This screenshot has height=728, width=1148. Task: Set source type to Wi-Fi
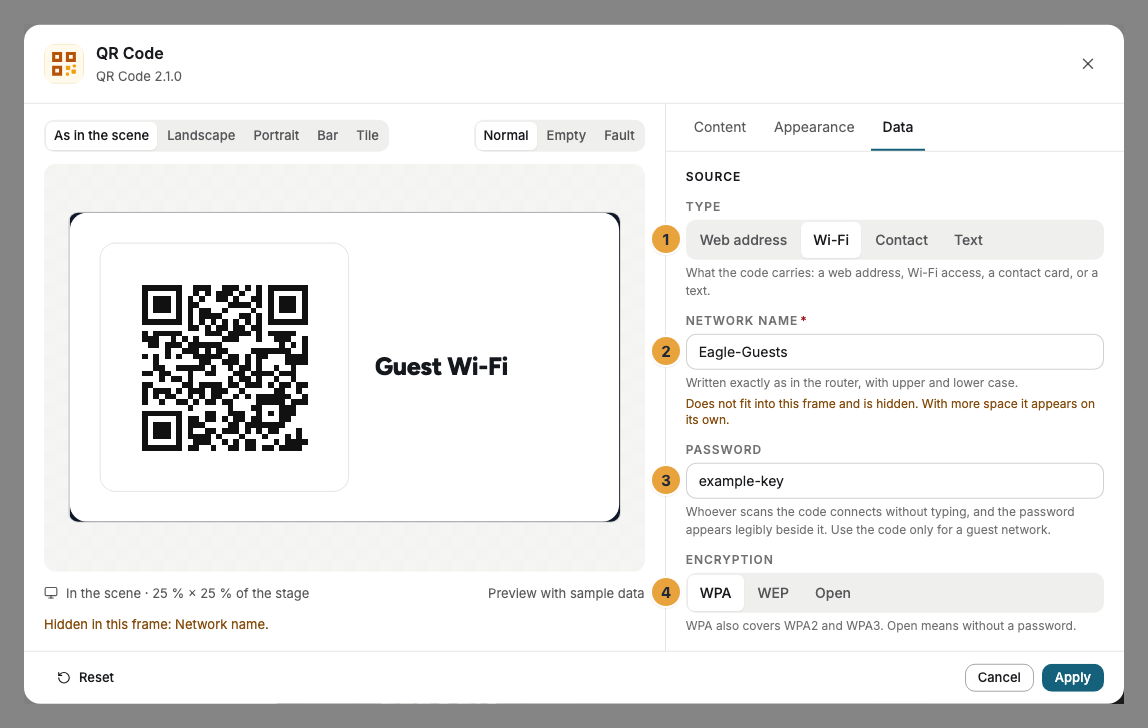point(831,240)
